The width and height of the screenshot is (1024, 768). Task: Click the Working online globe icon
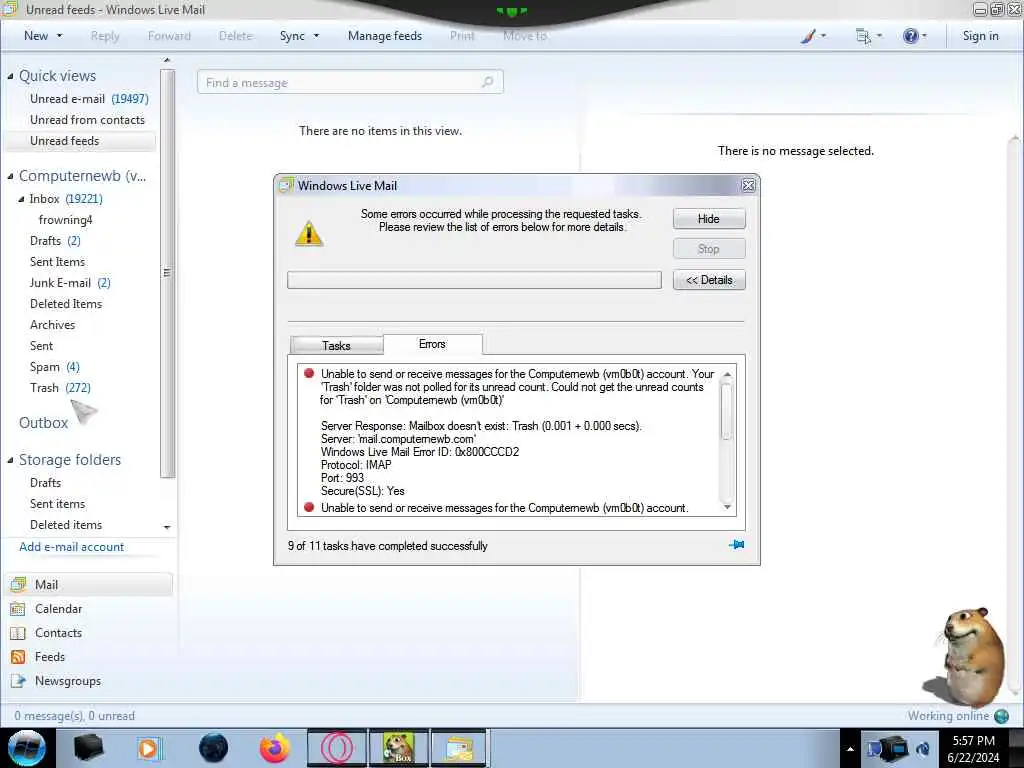(x=1001, y=716)
